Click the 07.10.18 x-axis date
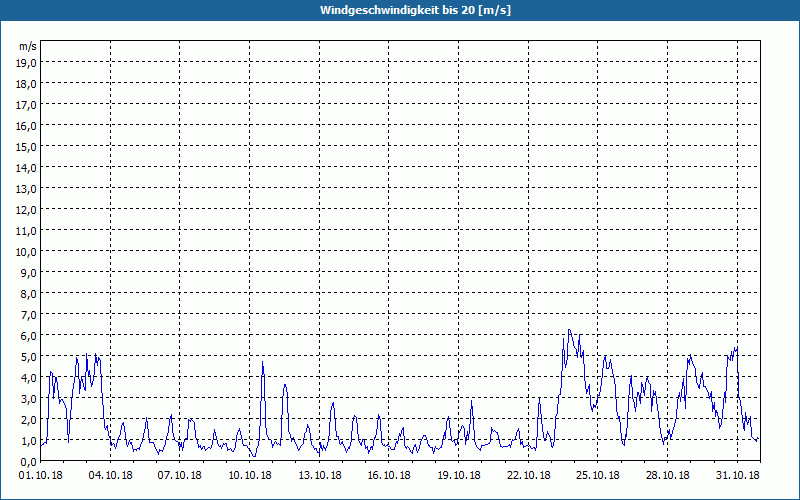The height and width of the screenshot is (500, 800). (x=180, y=475)
